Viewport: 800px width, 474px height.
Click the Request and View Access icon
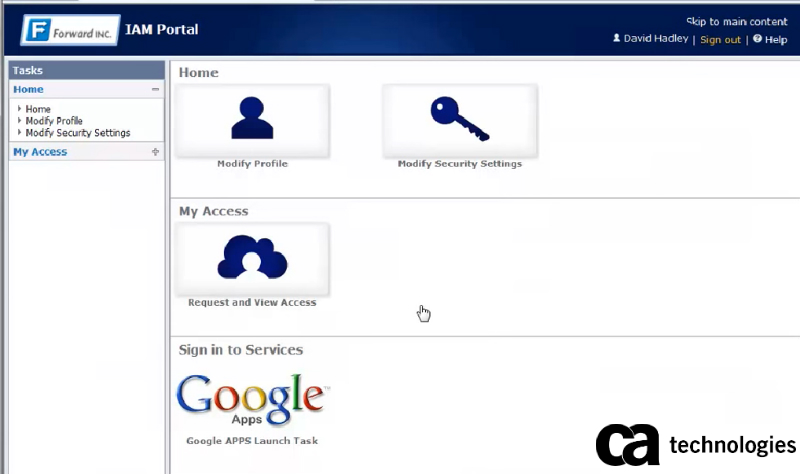(x=252, y=257)
